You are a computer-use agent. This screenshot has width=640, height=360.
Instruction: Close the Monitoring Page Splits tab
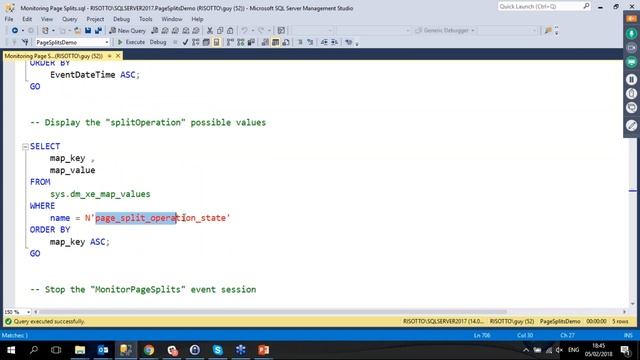[x=118, y=56]
